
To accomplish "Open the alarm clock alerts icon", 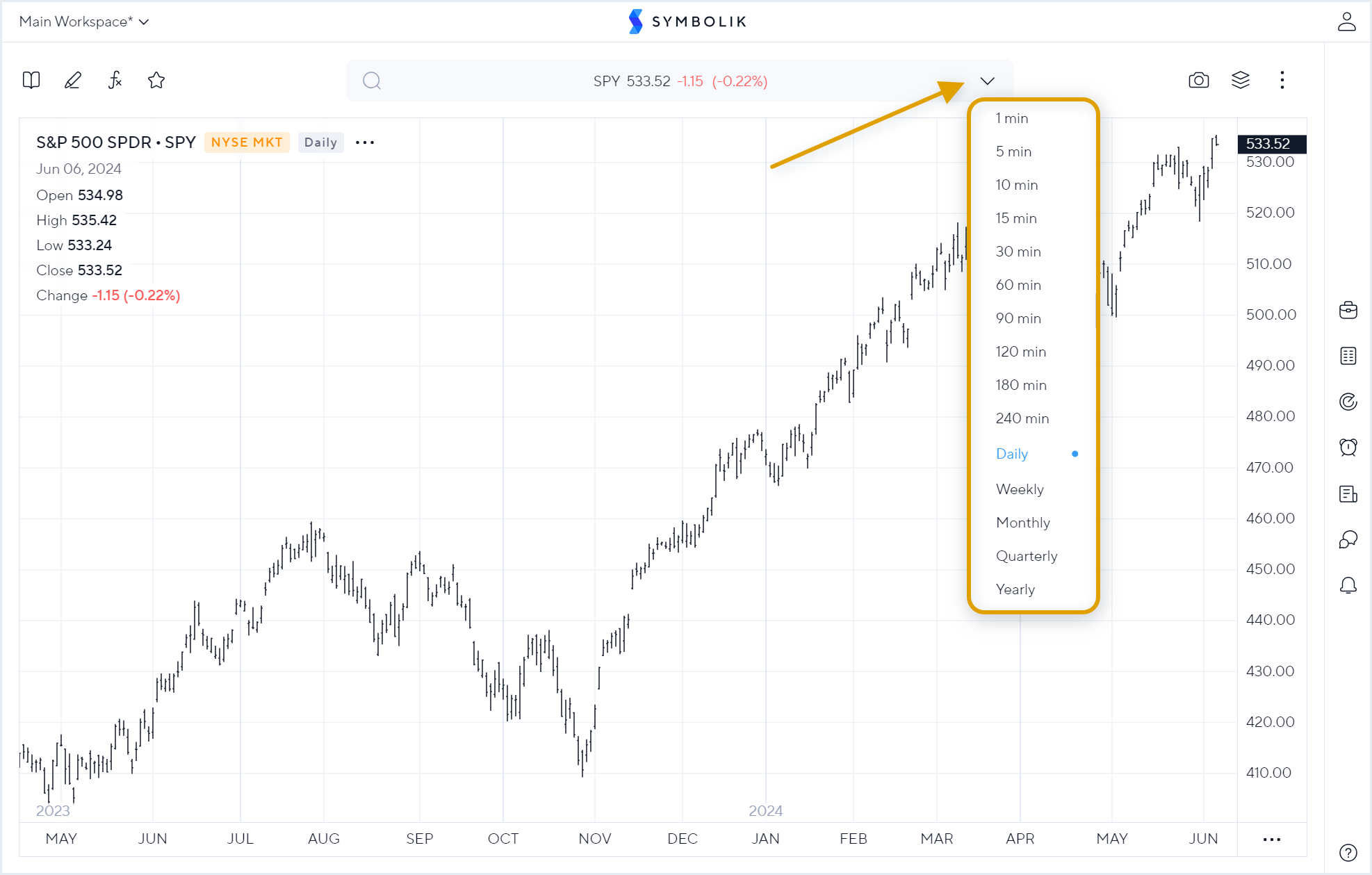I will 1348,447.
